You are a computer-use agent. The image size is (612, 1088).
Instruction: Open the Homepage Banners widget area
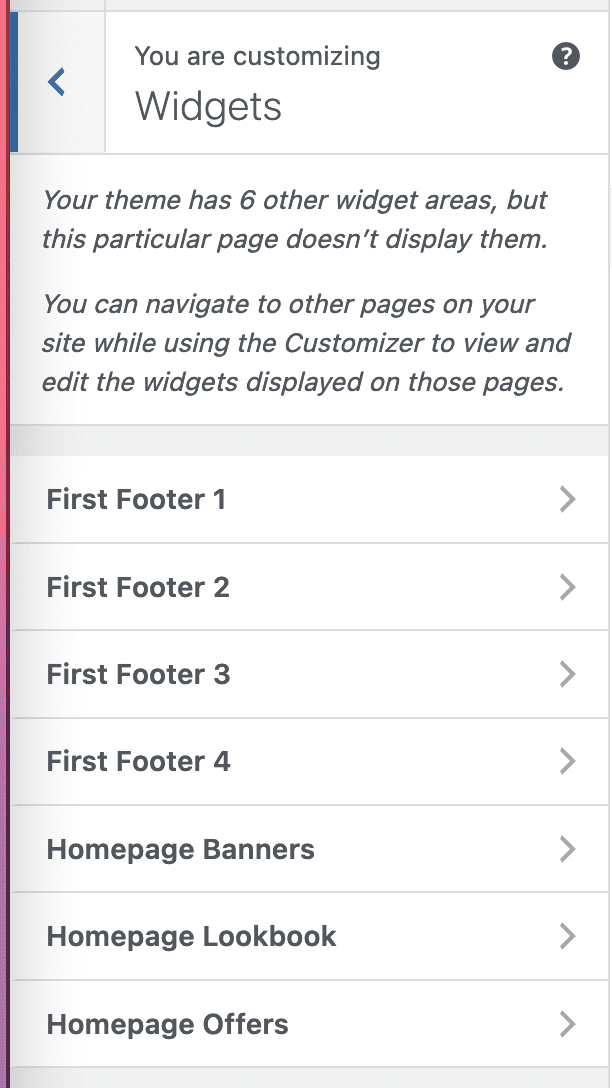(181, 849)
